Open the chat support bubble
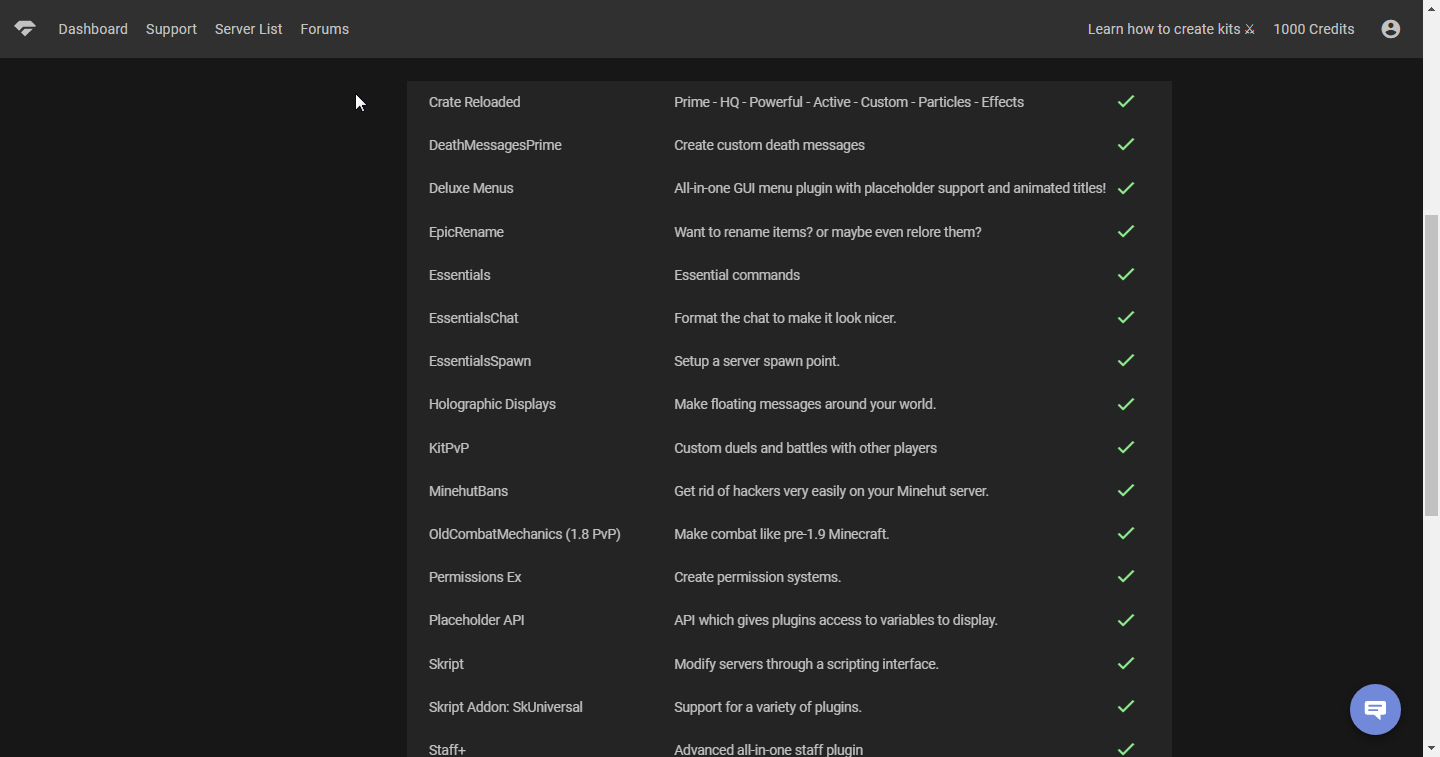The image size is (1440, 757). pyautogui.click(x=1375, y=710)
